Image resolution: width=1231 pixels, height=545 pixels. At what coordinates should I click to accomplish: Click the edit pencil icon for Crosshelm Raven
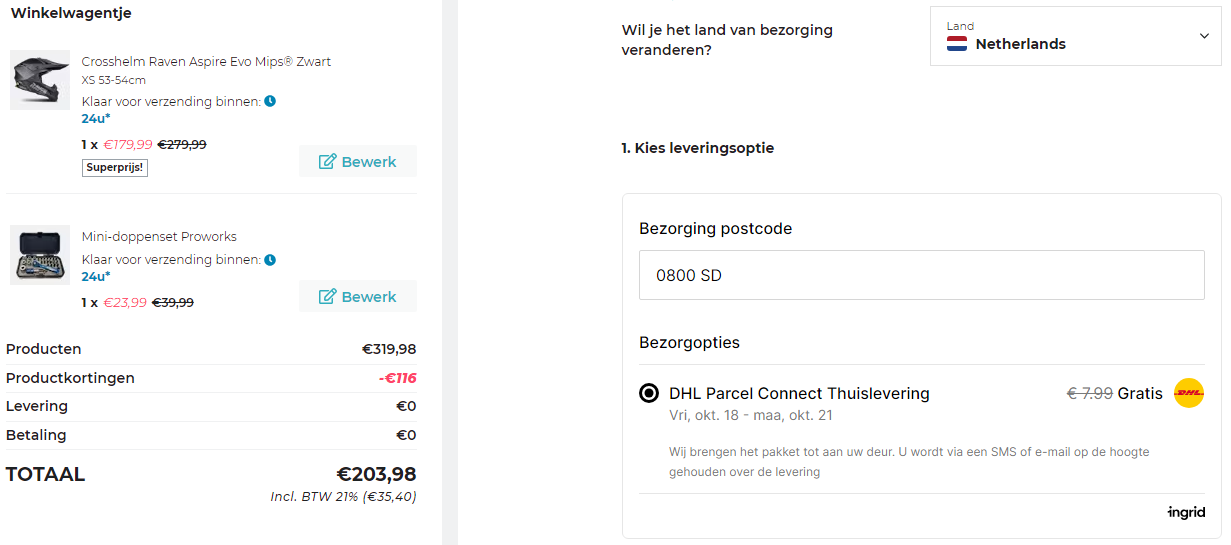(x=327, y=162)
